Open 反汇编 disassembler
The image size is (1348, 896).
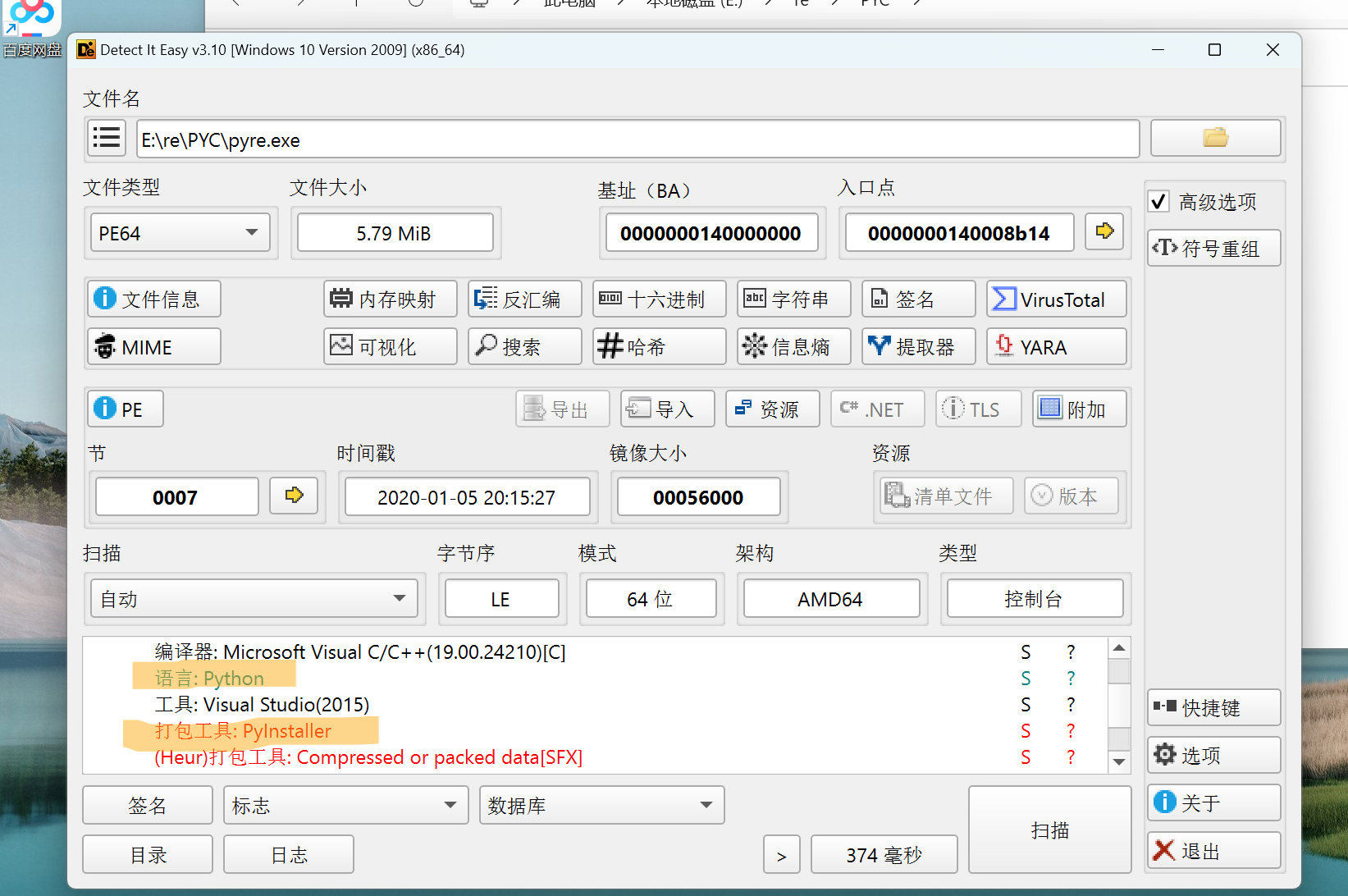point(525,299)
